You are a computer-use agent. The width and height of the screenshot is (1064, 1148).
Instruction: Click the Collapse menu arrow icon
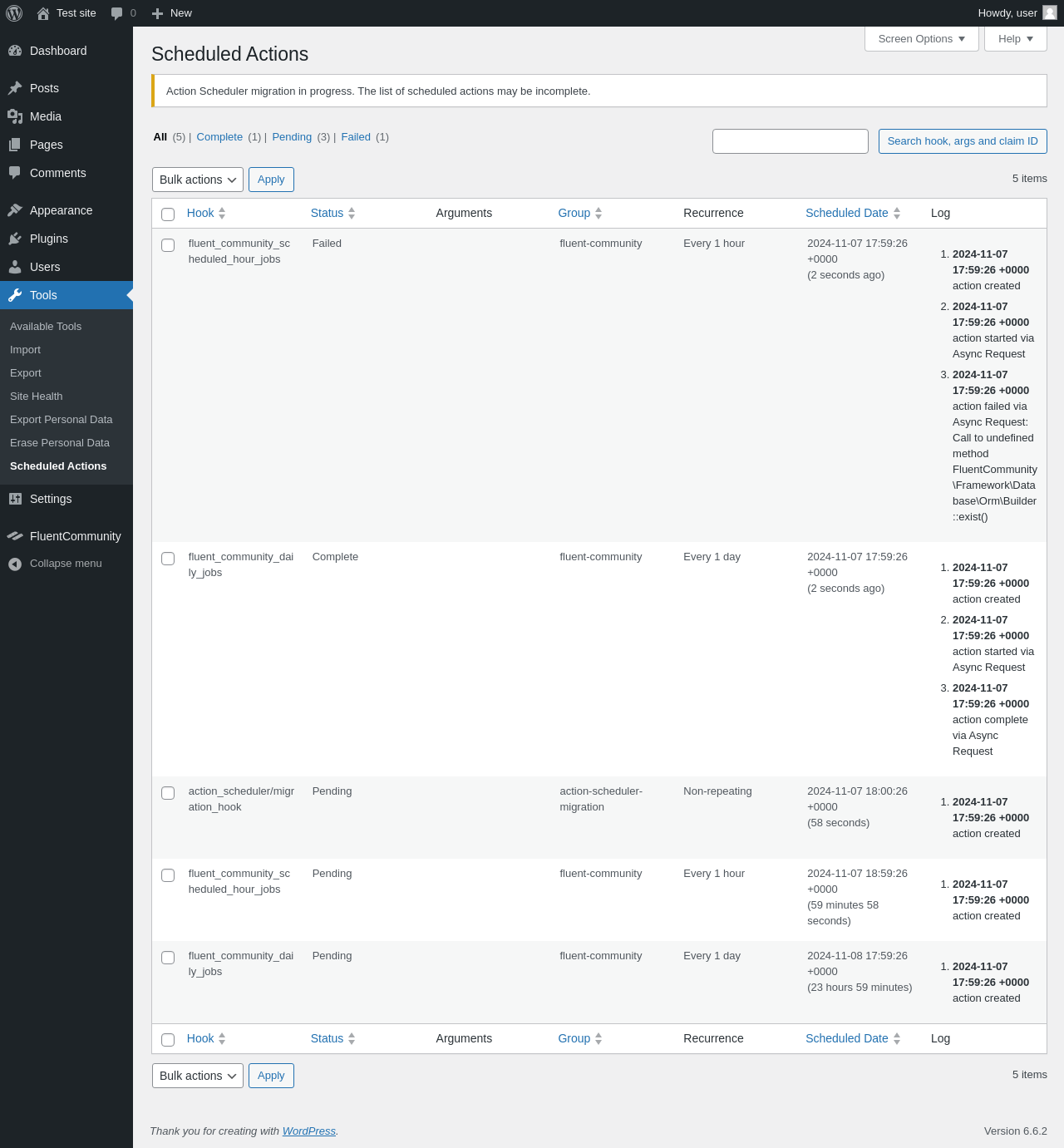coord(15,564)
